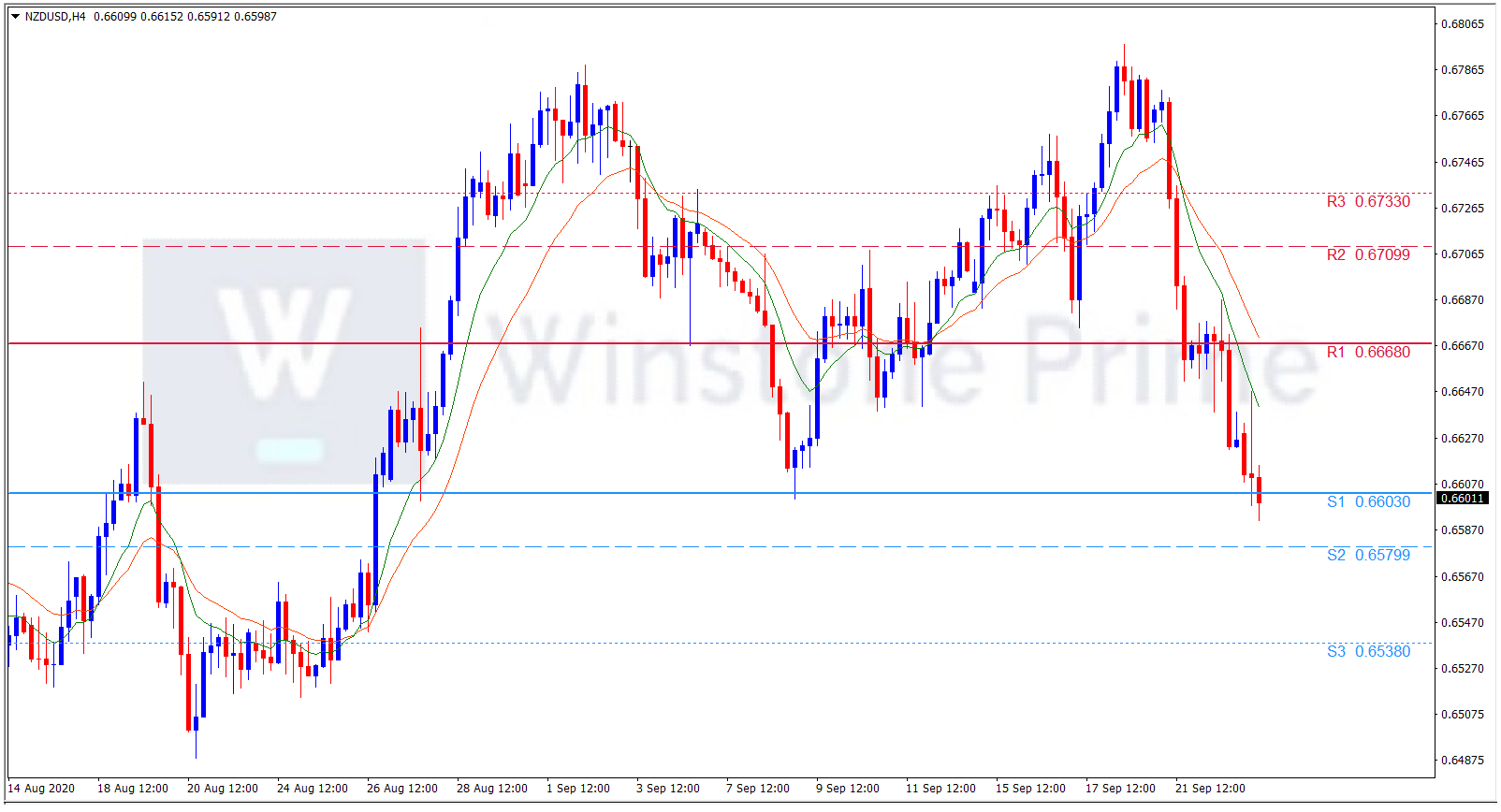Click the S1 0.66030 support label
This screenshot has width=1501, height=812.
click(x=1367, y=502)
